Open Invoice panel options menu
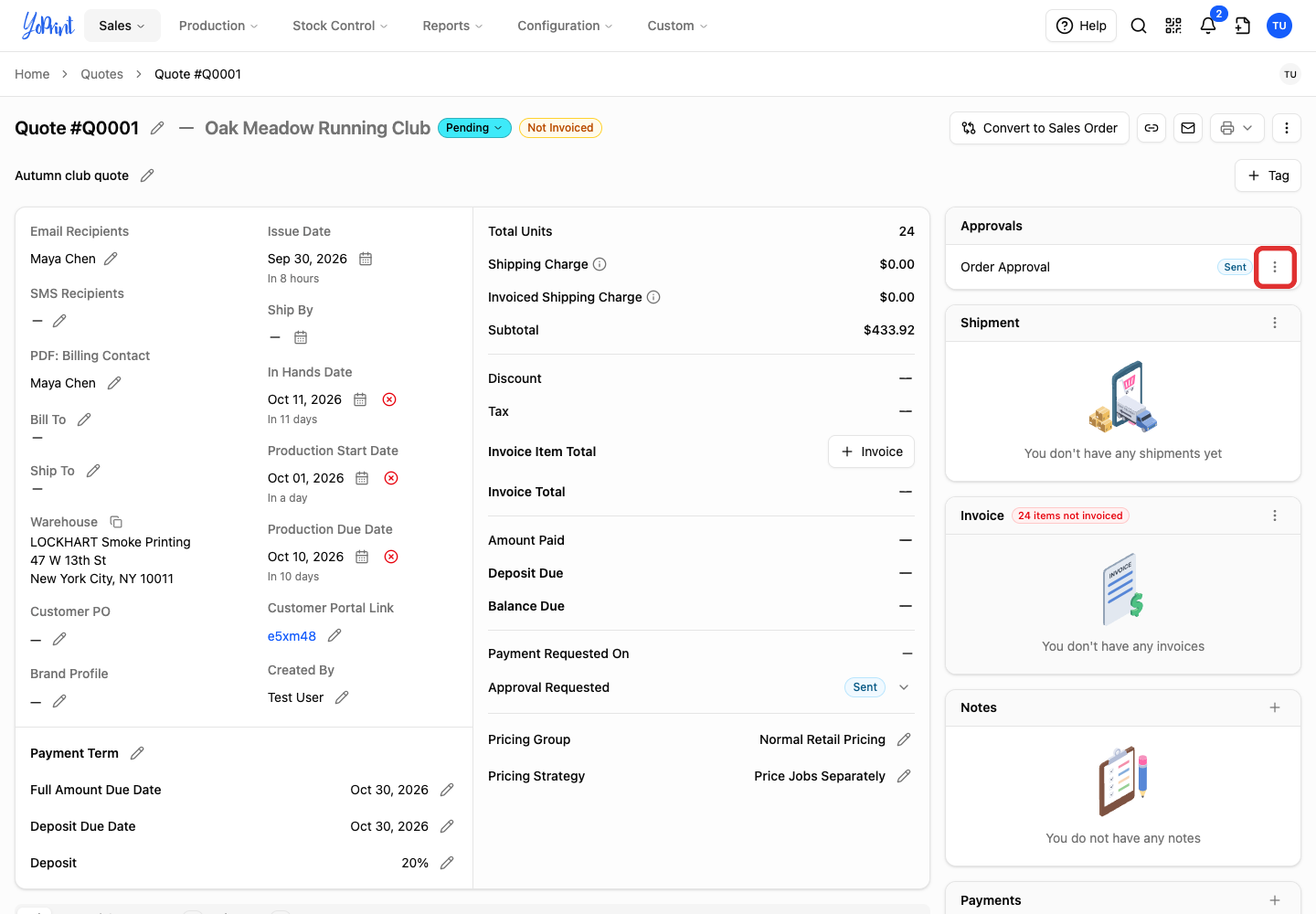Image resolution: width=1316 pixels, height=914 pixels. click(1275, 515)
